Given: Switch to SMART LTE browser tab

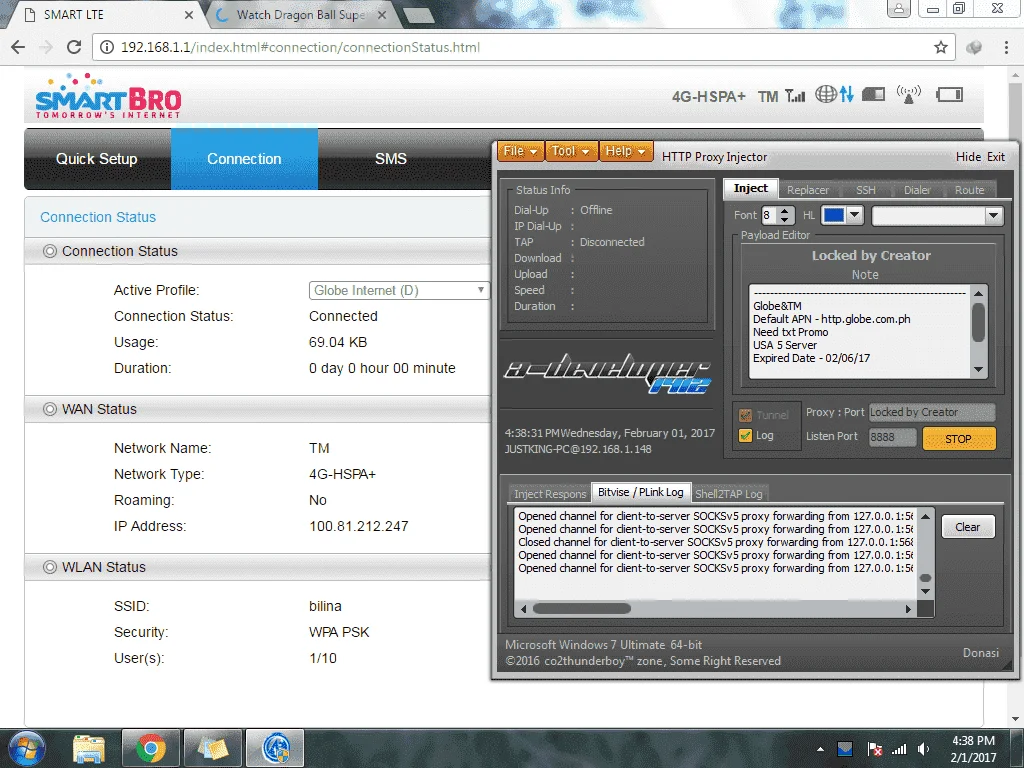Looking at the screenshot, I should pos(104,14).
